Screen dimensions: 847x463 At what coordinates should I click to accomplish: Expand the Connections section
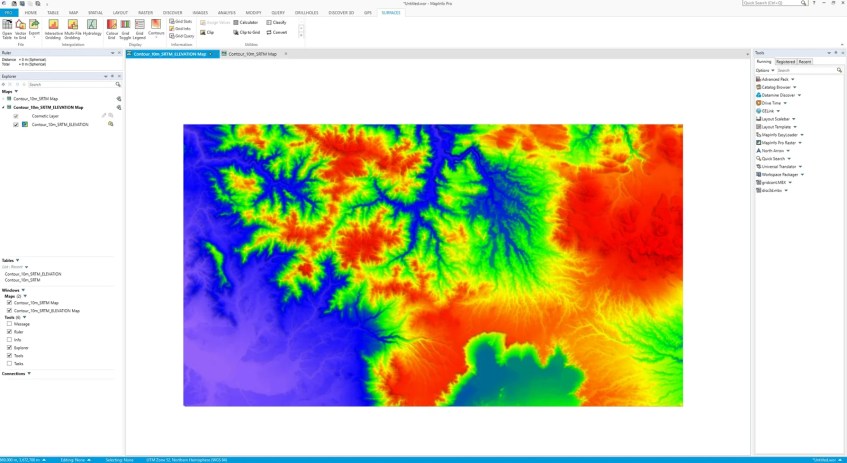29,373
